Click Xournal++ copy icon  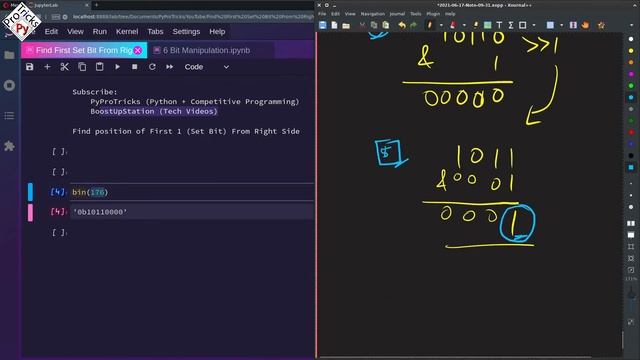pyautogui.click(x=374, y=25)
